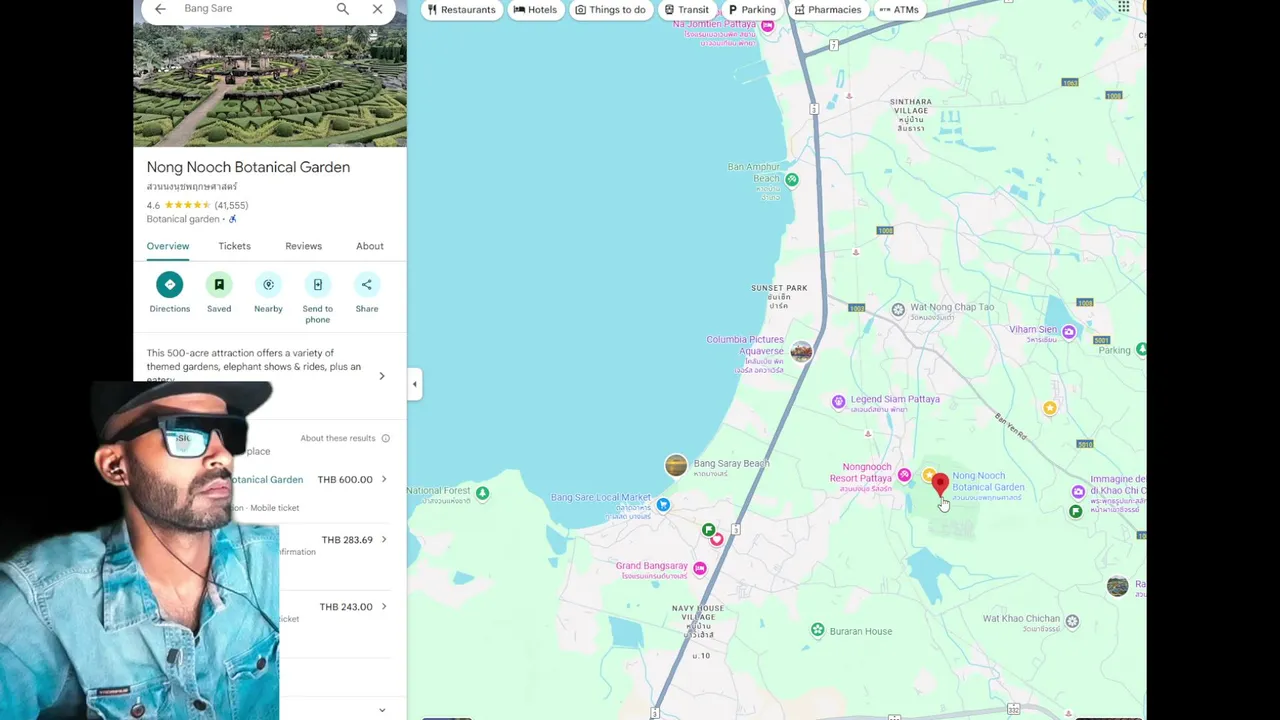This screenshot has height=720, width=1280.
Task: Click the Directions icon button
Action: click(x=169, y=285)
